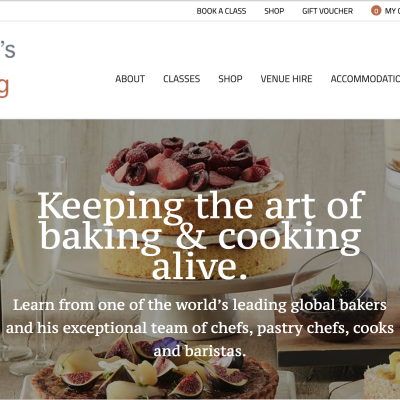Click the grey logo text ending in 's
The image size is (400, 400).
point(7,50)
